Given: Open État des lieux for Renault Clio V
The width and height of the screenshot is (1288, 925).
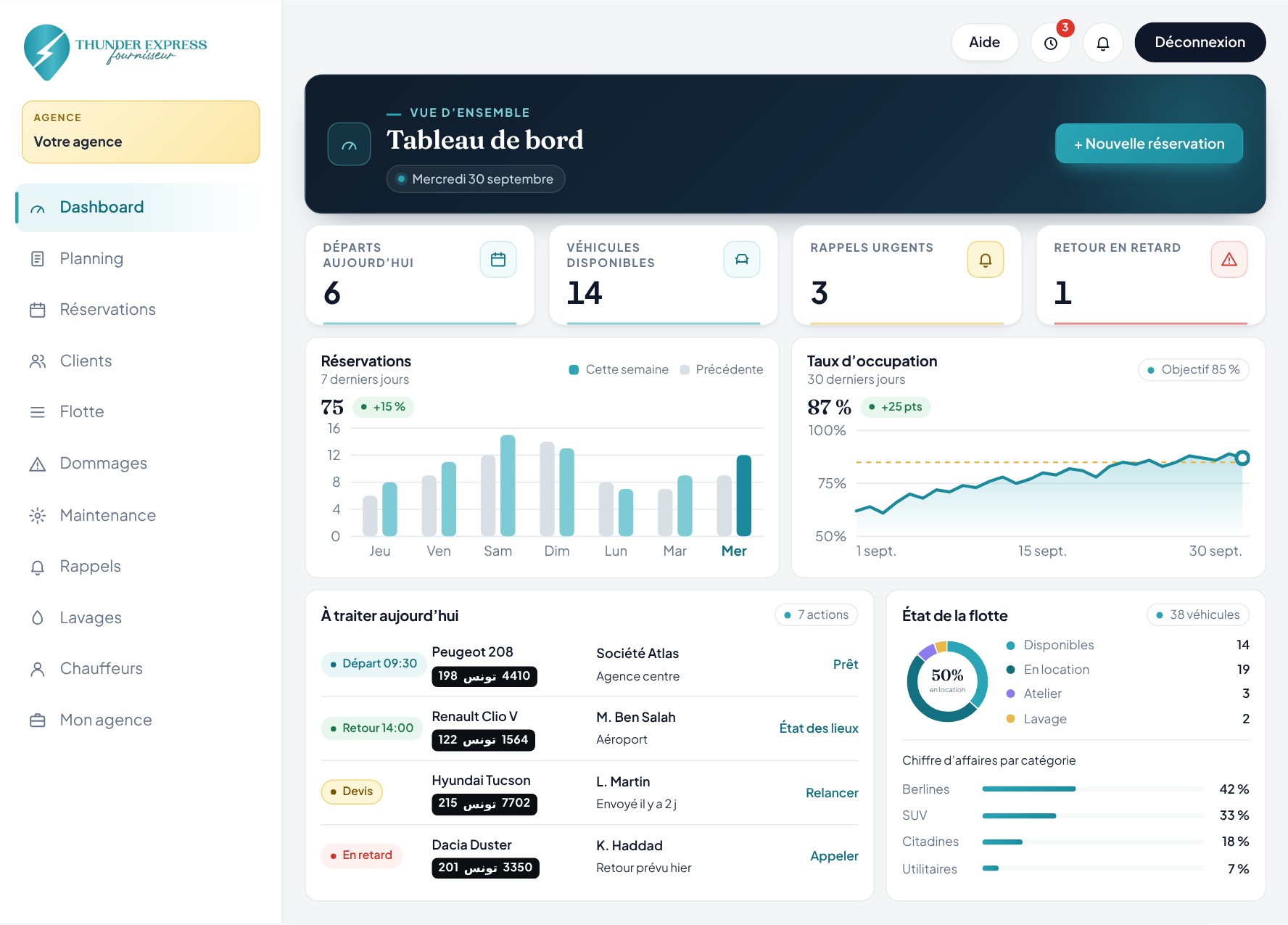Looking at the screenshot, I should click(x=819, y=728).
